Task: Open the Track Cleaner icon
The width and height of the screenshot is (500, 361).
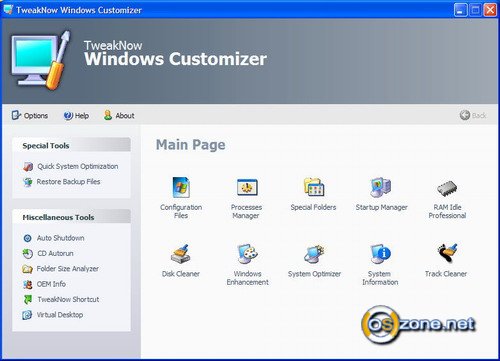Action: [447, 253]
